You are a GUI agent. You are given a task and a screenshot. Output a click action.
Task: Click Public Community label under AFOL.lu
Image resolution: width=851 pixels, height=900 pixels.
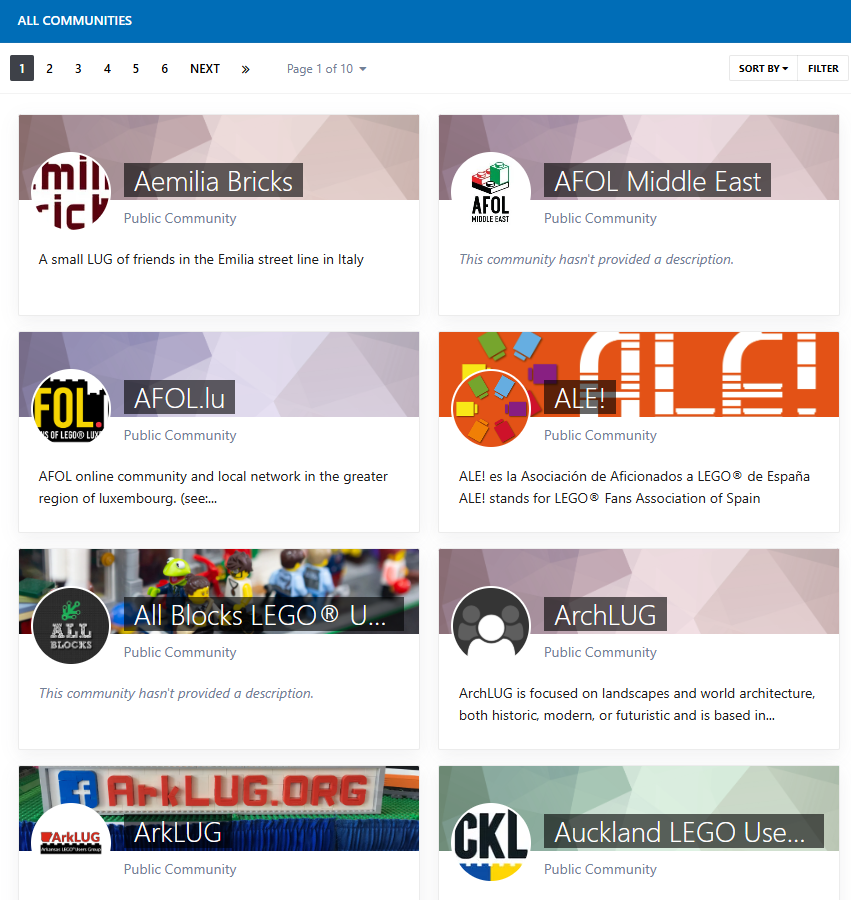click(x=180, y=436)
